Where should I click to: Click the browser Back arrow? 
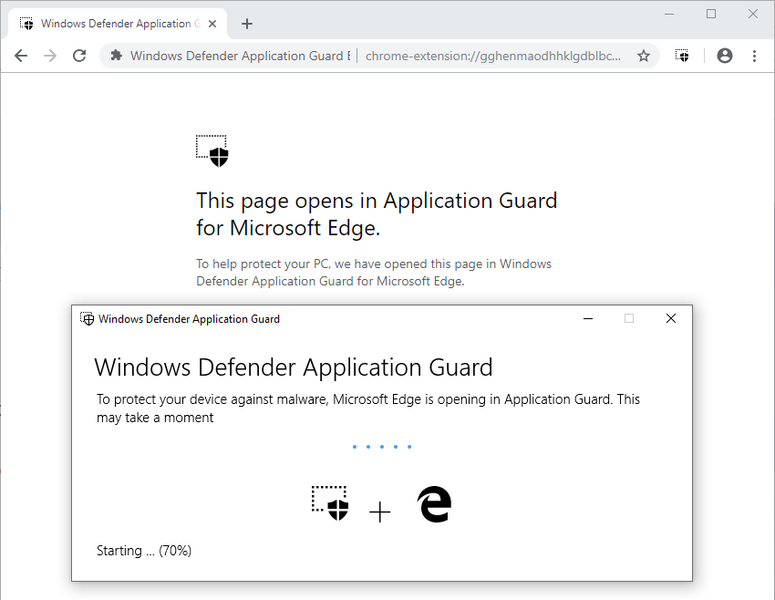click(x=20, y=56)
